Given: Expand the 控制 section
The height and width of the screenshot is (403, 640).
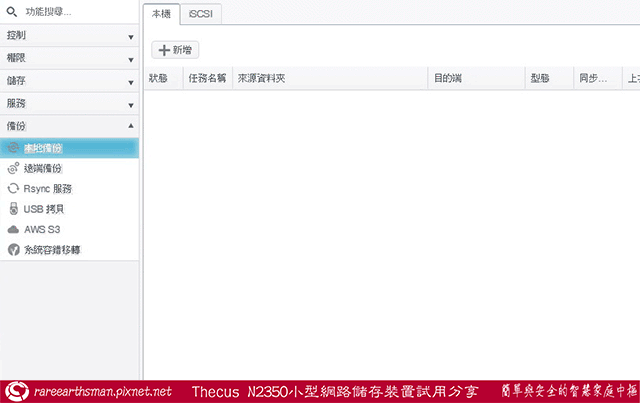Looking at the screenshot, I should [131, 36].
